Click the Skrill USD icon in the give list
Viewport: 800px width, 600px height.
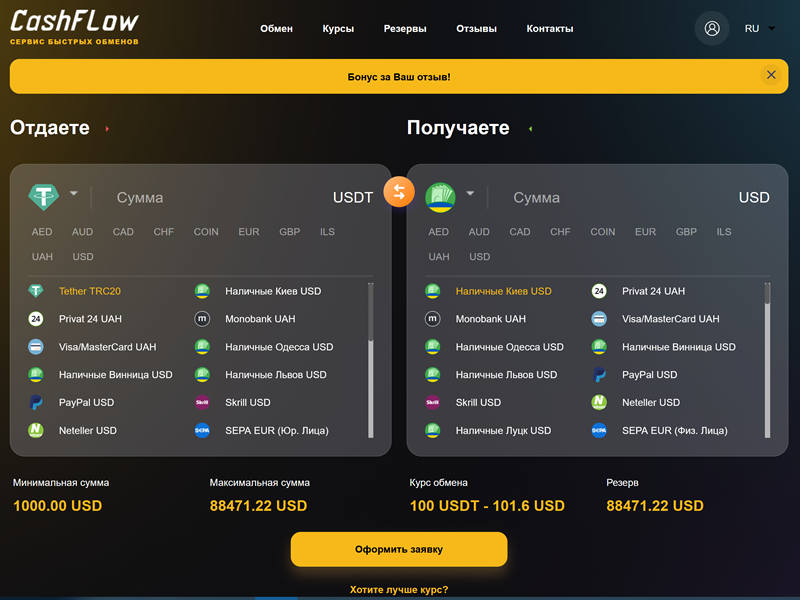coord(202,403)
